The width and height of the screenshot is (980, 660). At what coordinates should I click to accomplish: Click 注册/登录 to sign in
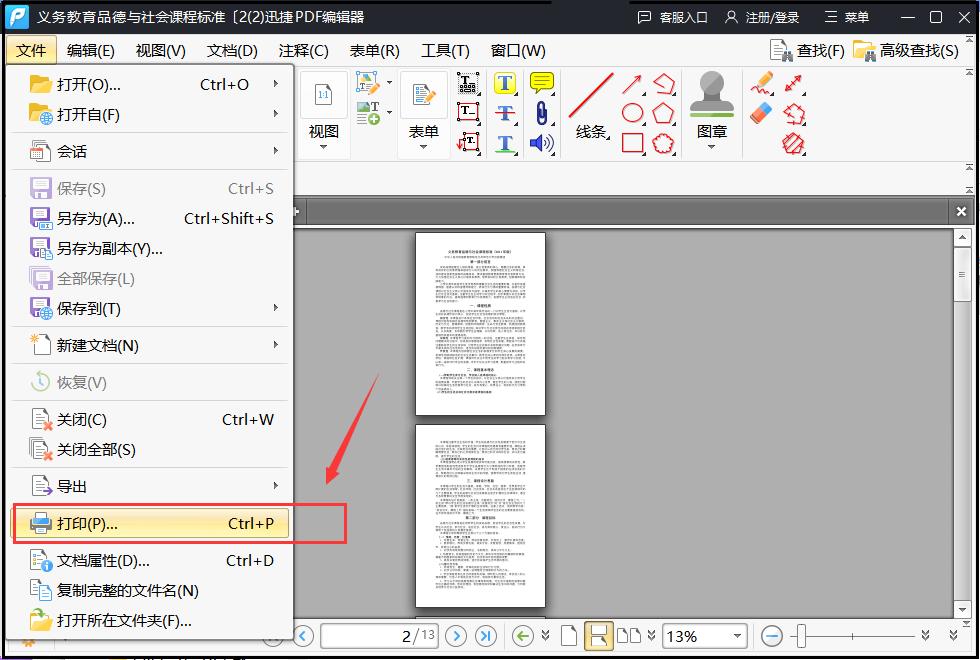click(x=772, y=16)
